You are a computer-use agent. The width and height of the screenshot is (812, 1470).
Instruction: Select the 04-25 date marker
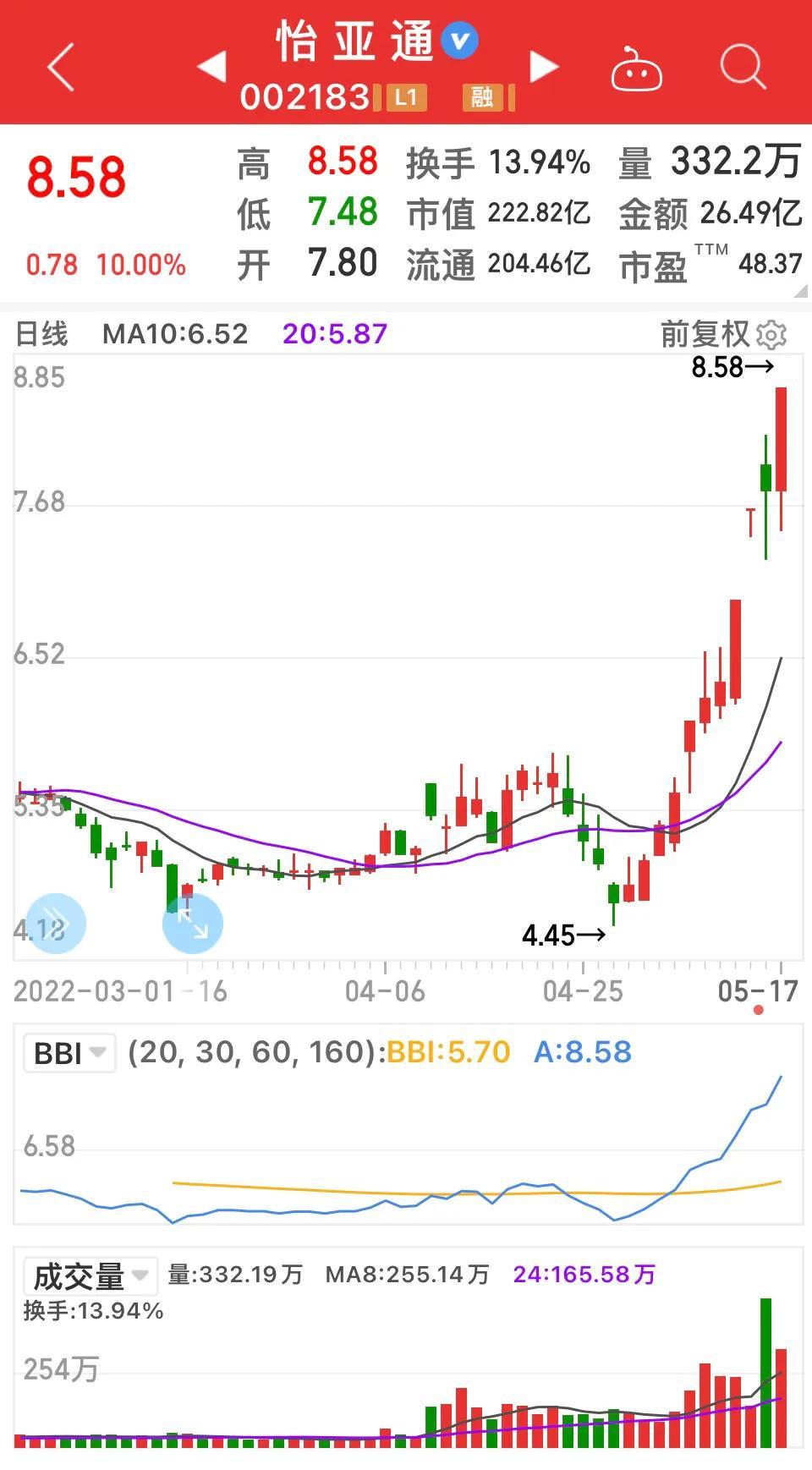pos(583,991)
